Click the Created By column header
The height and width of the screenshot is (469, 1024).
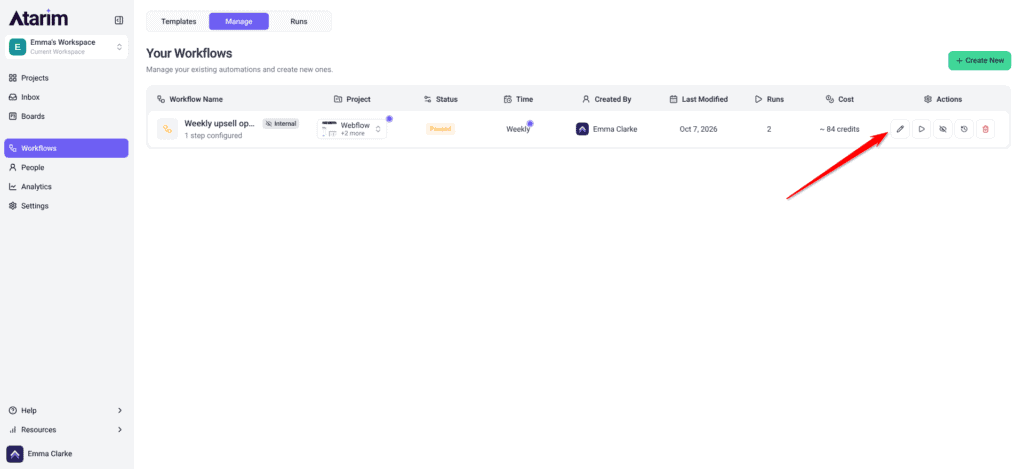pyautogui.click(x=607, y=99)
